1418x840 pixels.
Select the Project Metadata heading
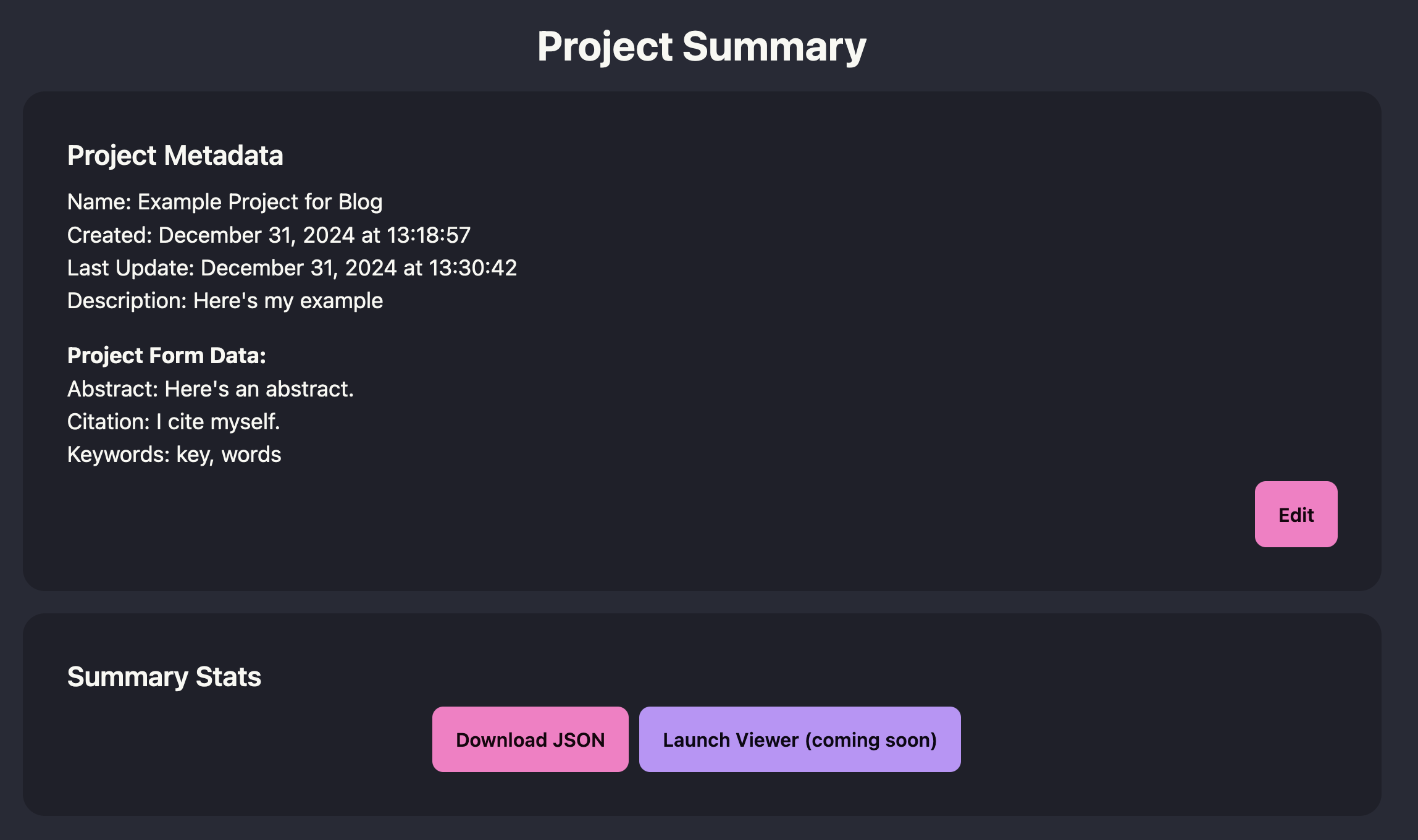175,156
